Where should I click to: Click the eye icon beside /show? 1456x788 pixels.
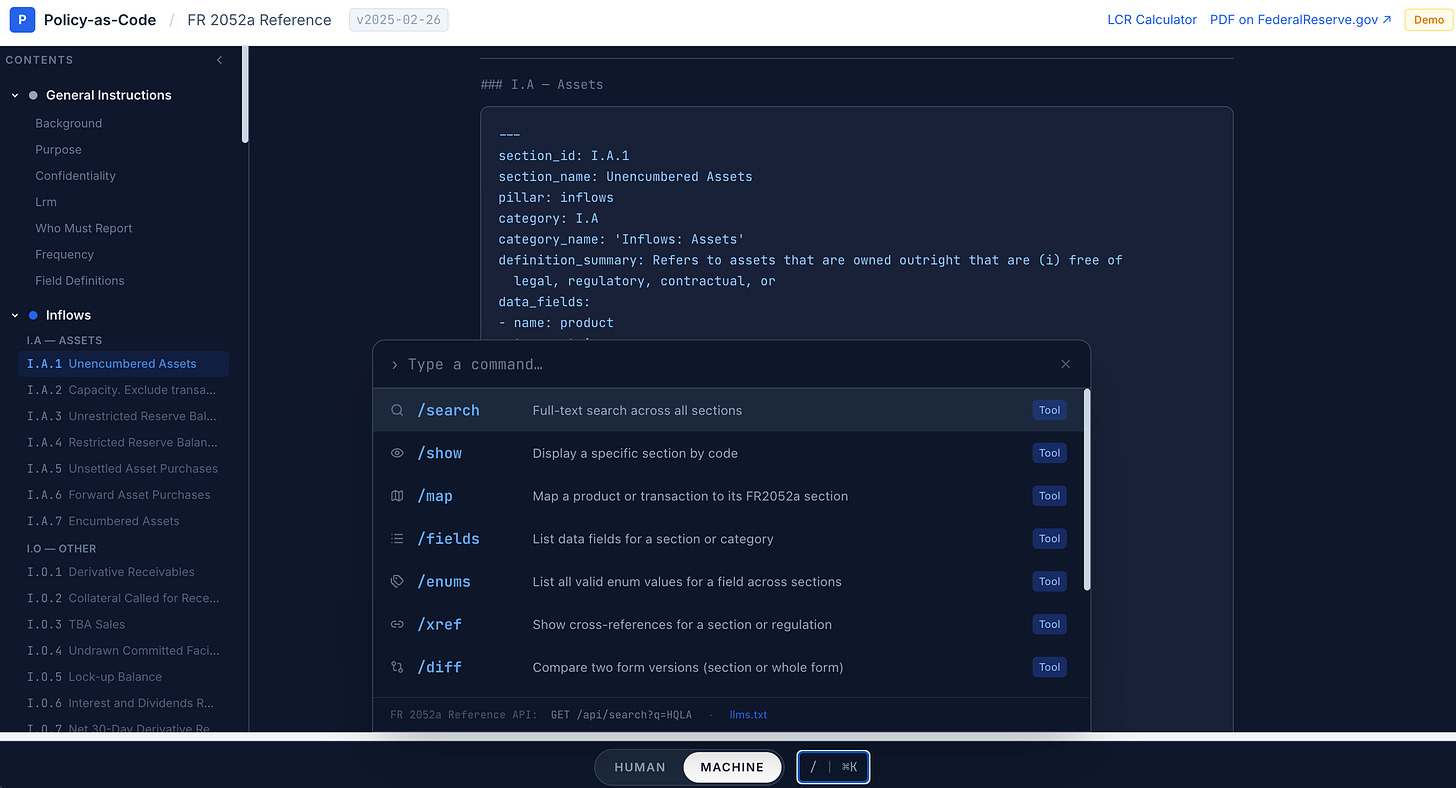click(x=397, y=453)
